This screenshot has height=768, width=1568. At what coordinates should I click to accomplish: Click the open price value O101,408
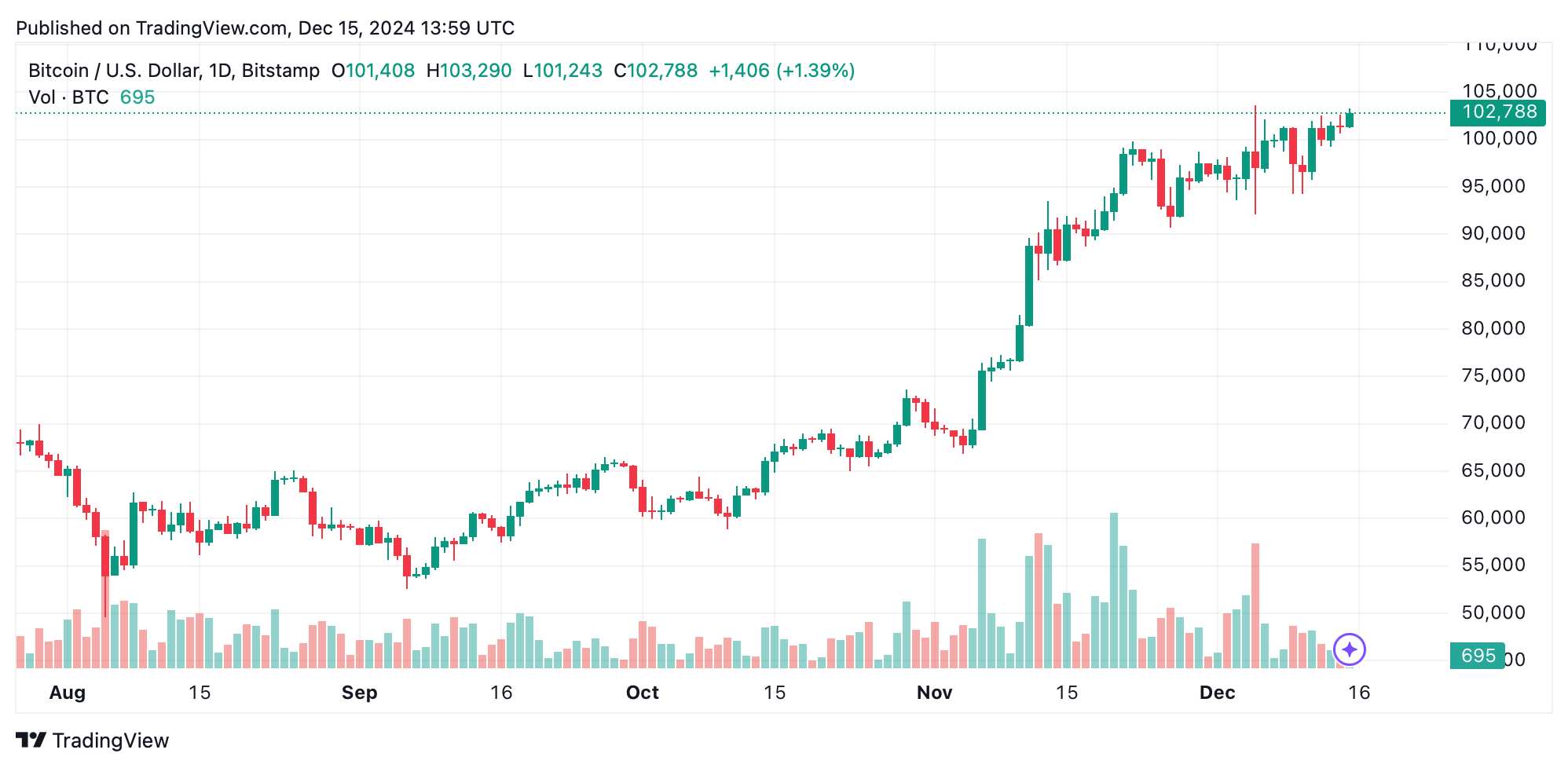point(373,71)
